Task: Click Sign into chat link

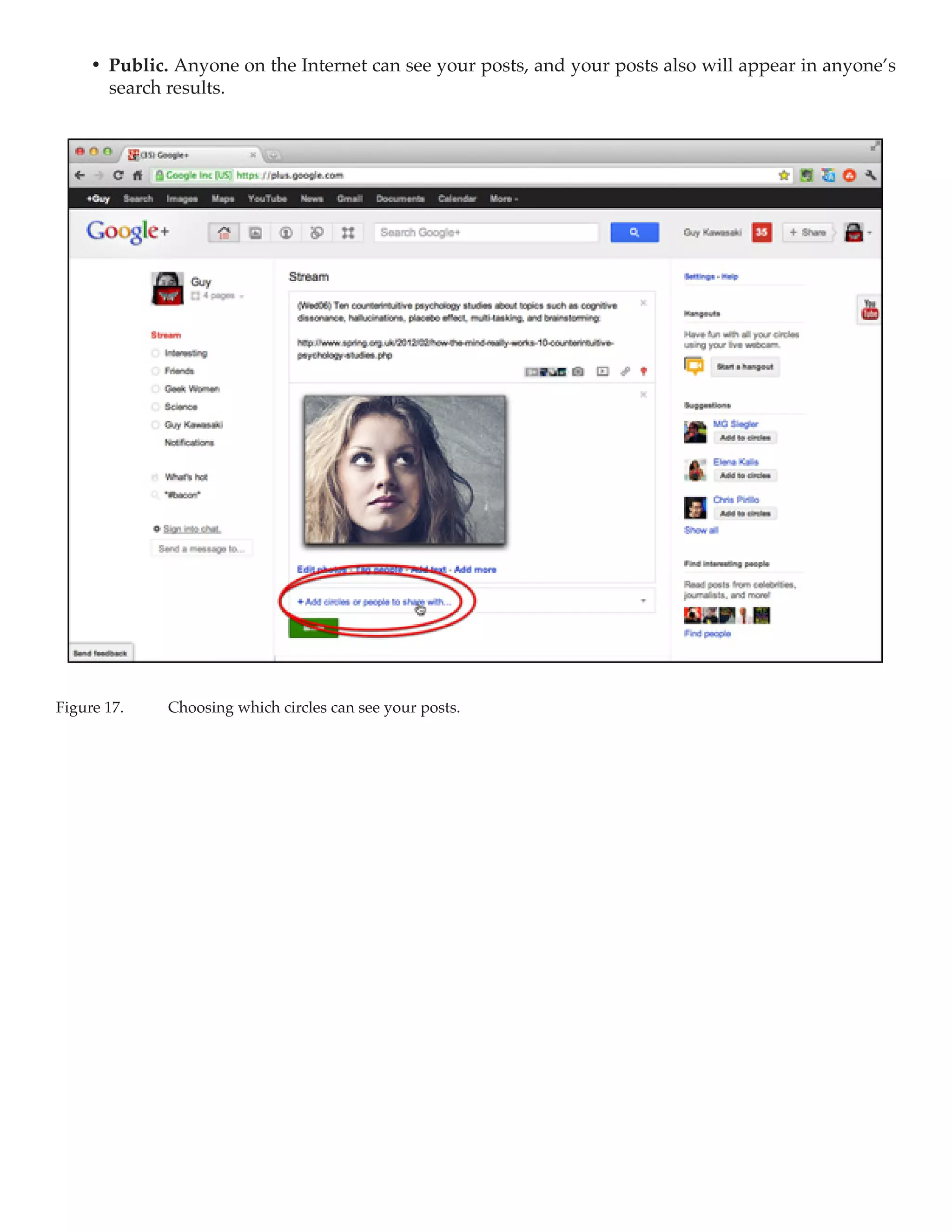Action: [x=192, y=529]
